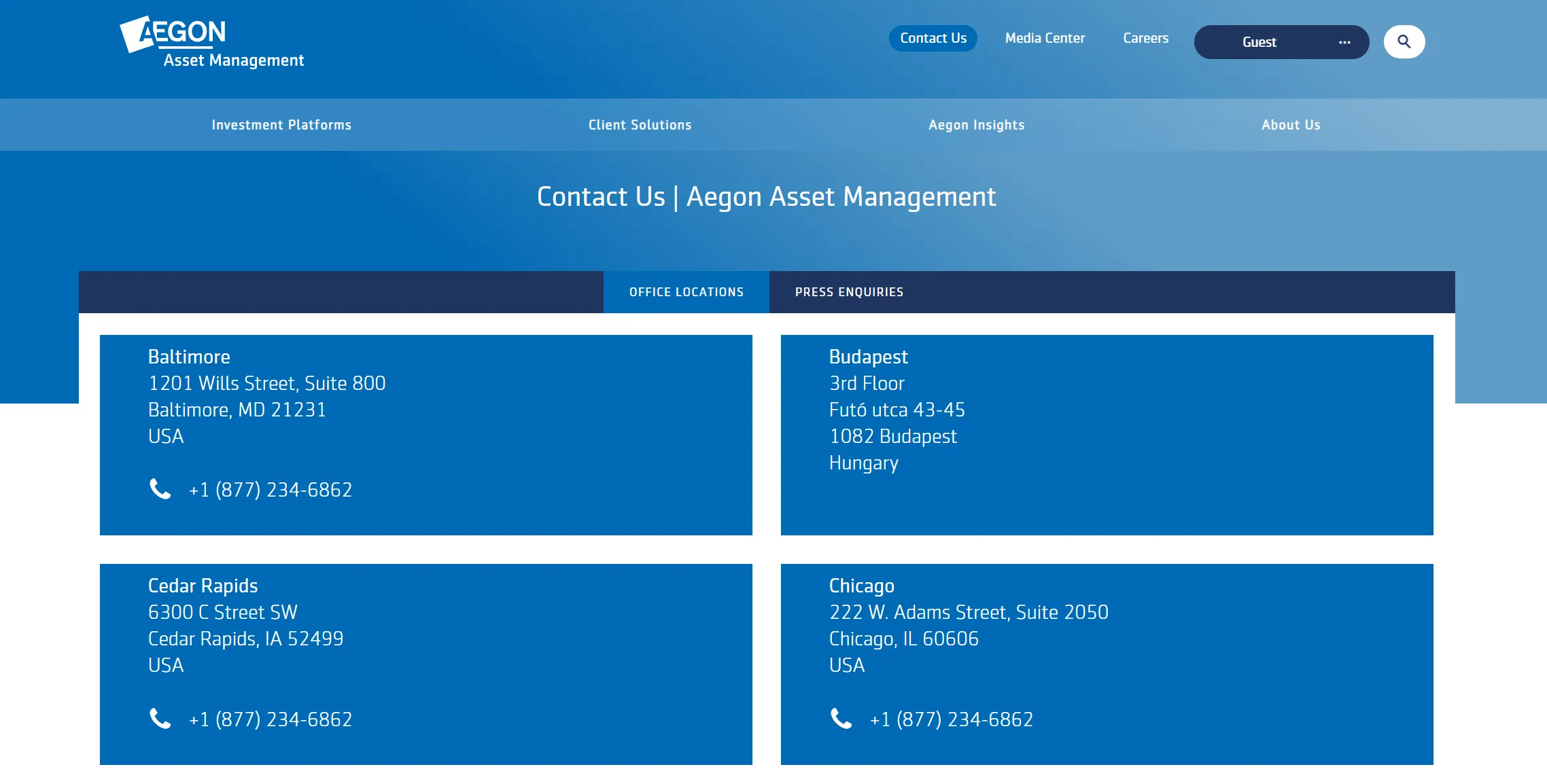Click the Aegon Asset Management logo
The height and width of the screenshot is (784, 1547).
(212, 42)
